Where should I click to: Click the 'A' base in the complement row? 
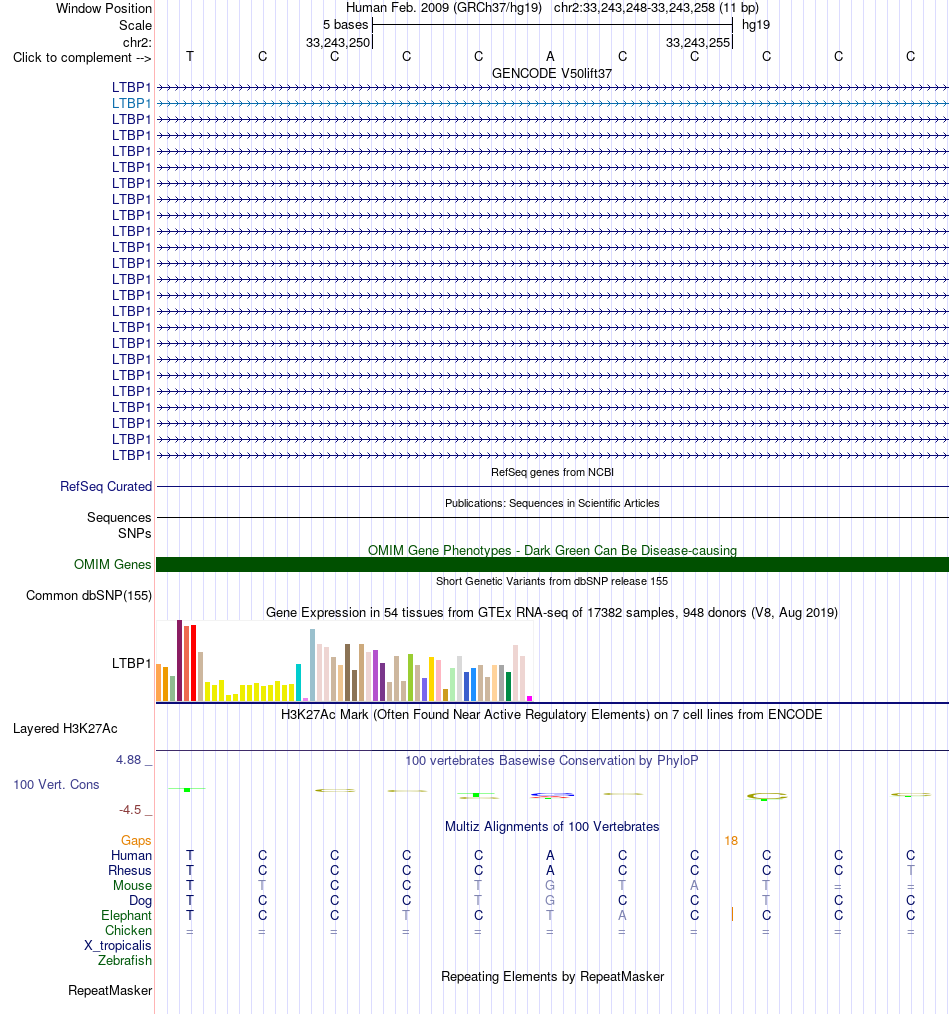550,56
